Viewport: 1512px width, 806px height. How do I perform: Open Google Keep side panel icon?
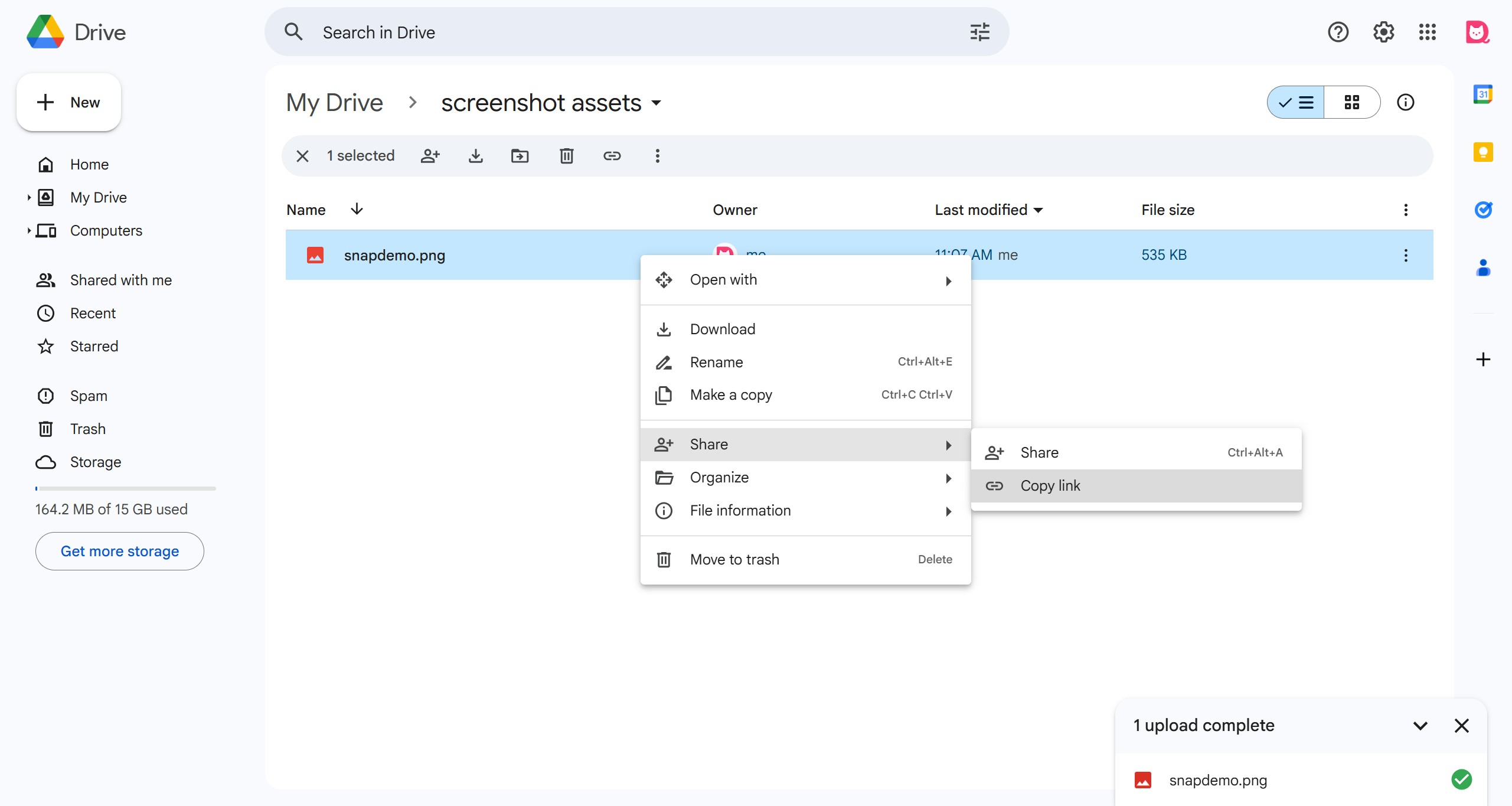[1482, 152]
